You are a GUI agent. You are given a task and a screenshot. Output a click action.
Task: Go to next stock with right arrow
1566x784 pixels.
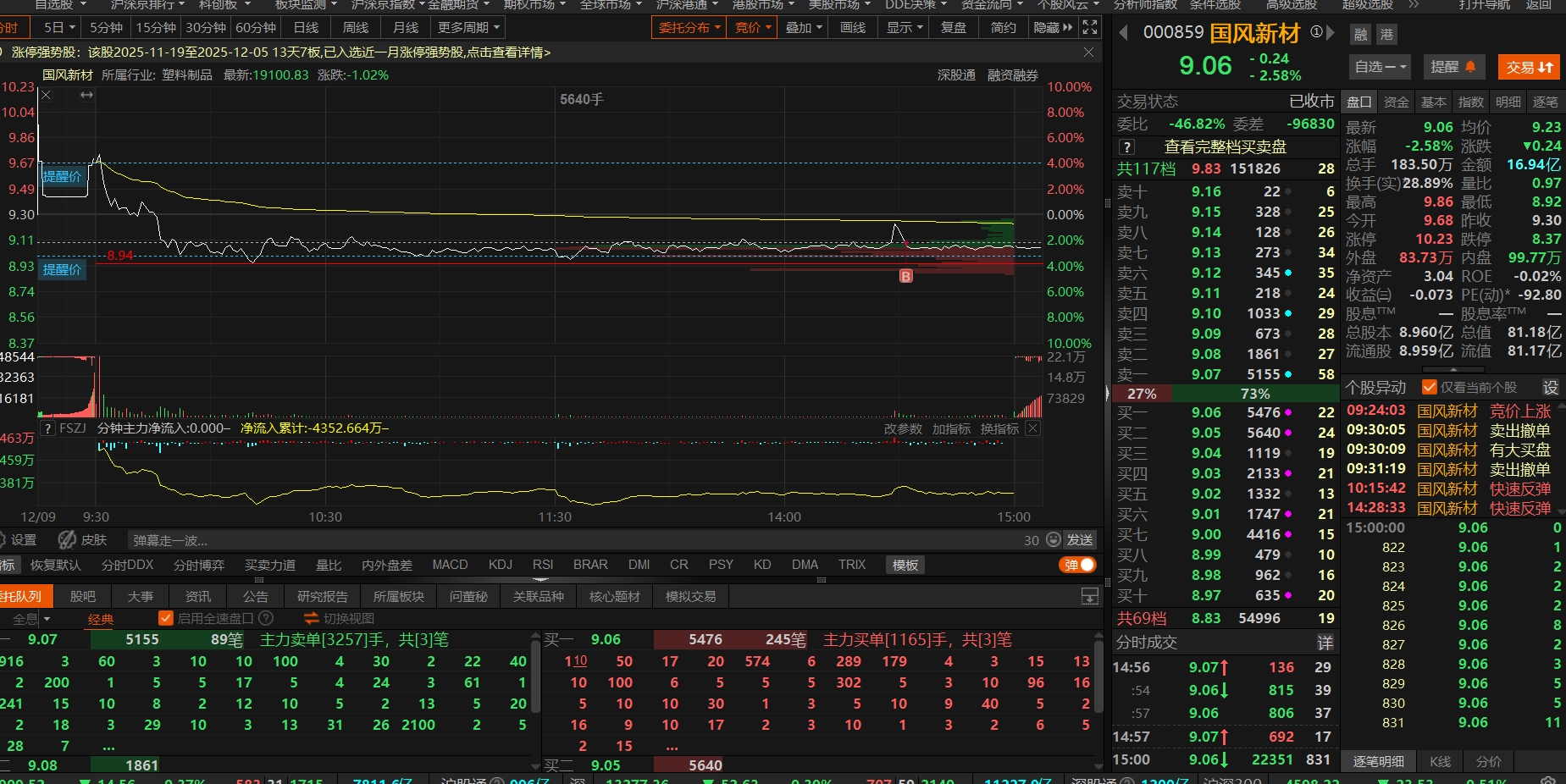point(1331,33)
